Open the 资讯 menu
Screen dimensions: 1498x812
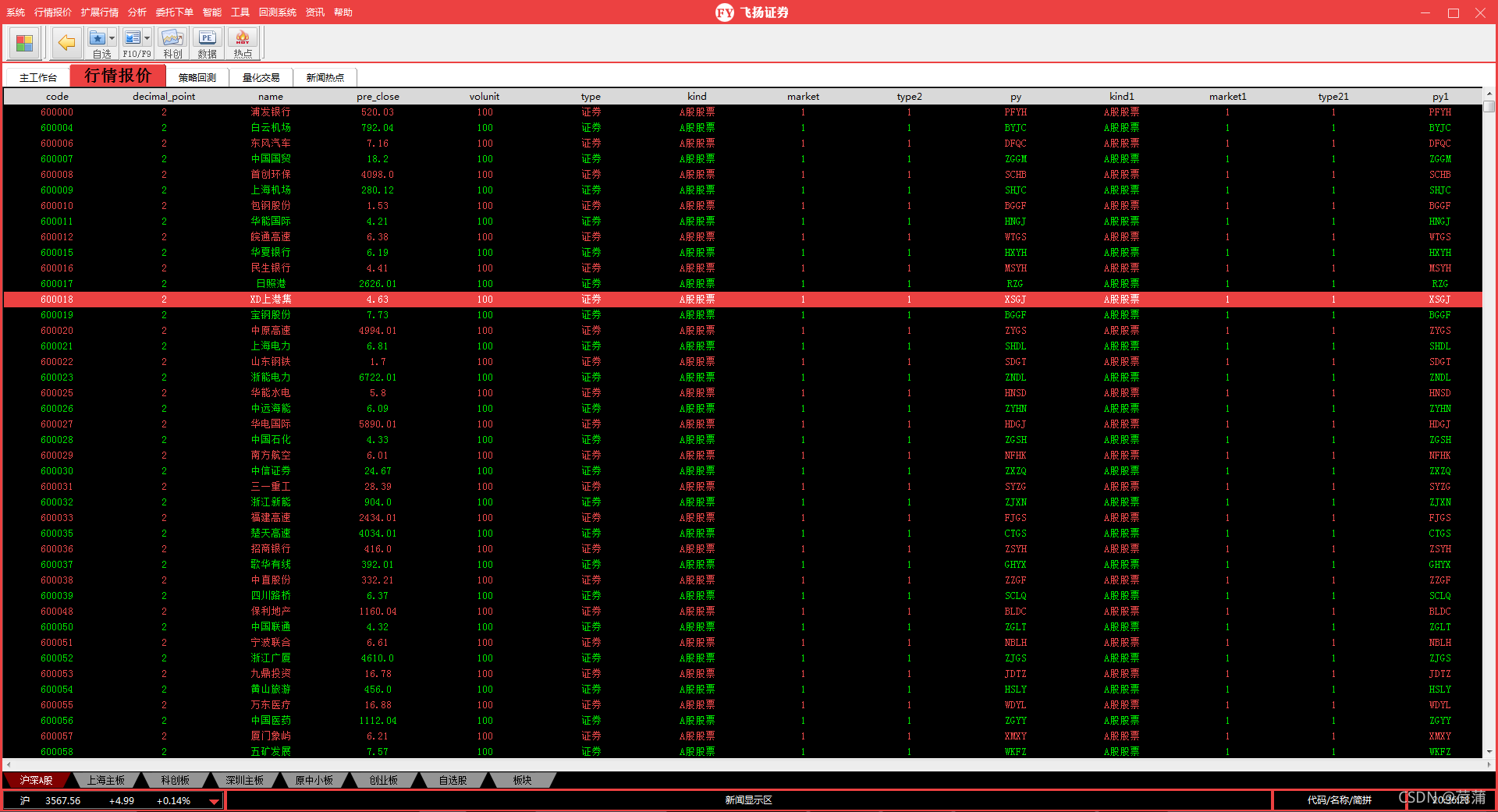tap(315, 12)
